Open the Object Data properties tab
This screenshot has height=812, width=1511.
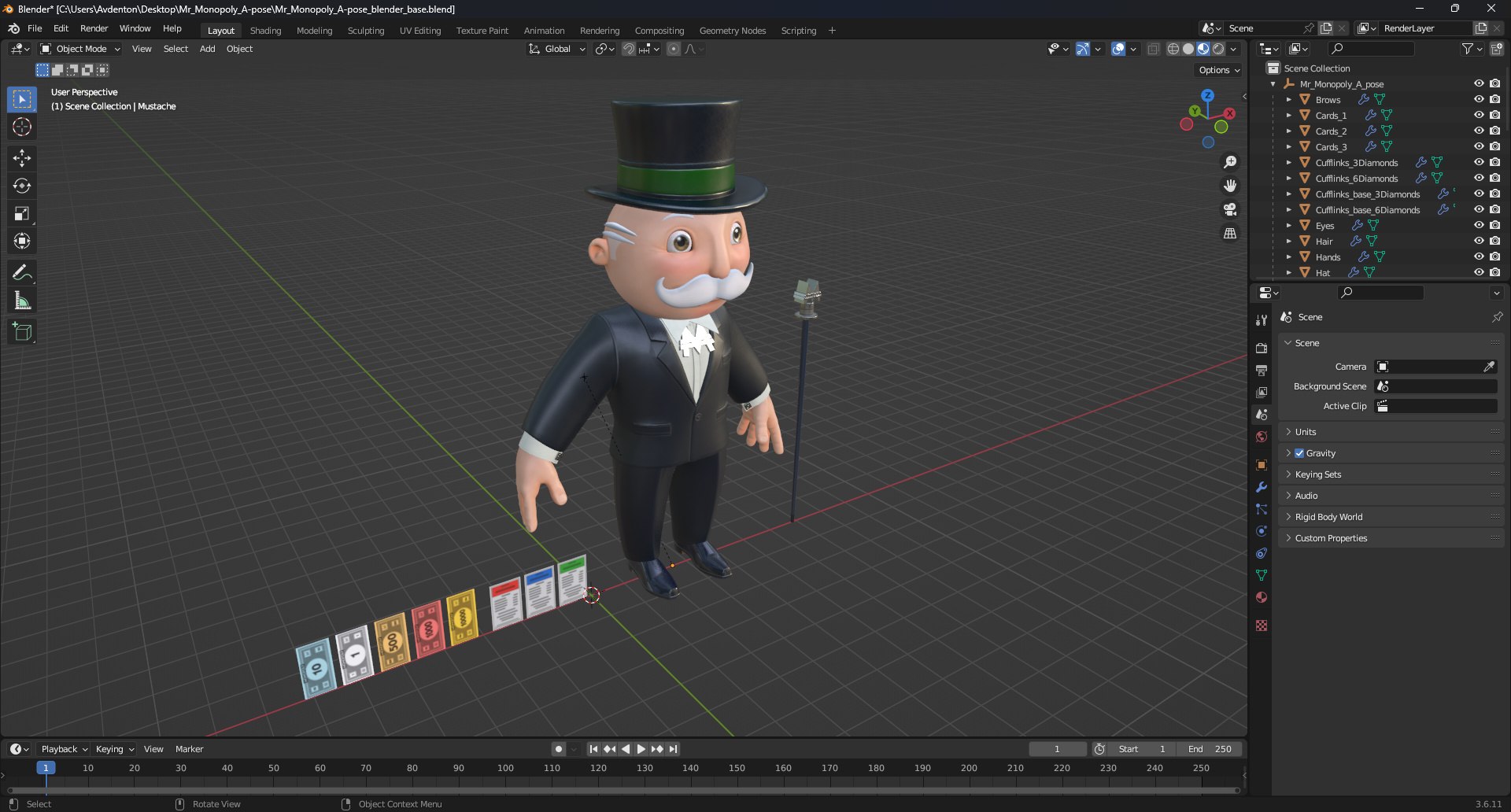(x=1262, y=575)
